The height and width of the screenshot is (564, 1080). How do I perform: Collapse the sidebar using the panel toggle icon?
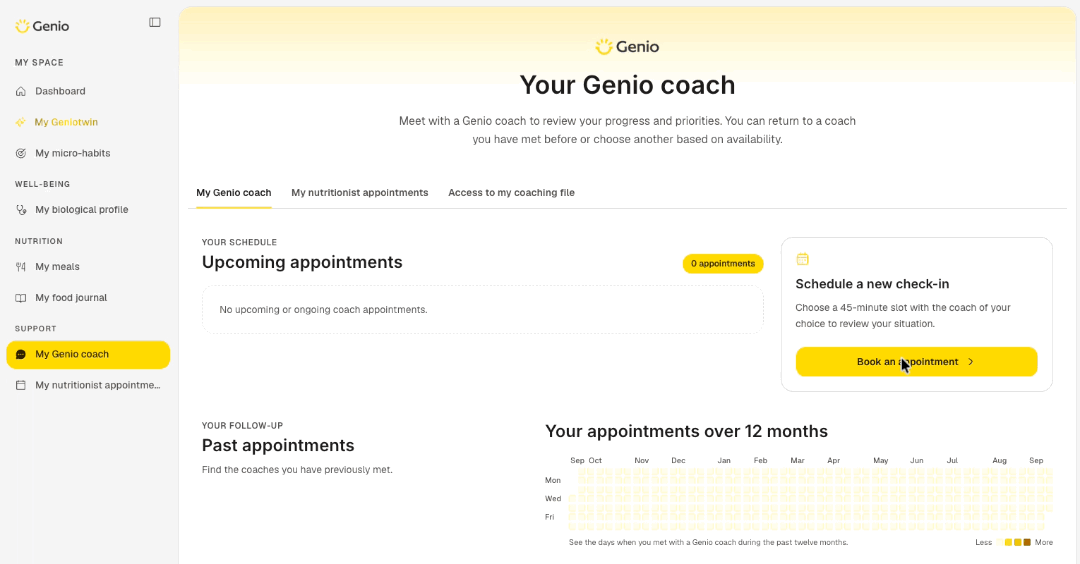(155, 23)
